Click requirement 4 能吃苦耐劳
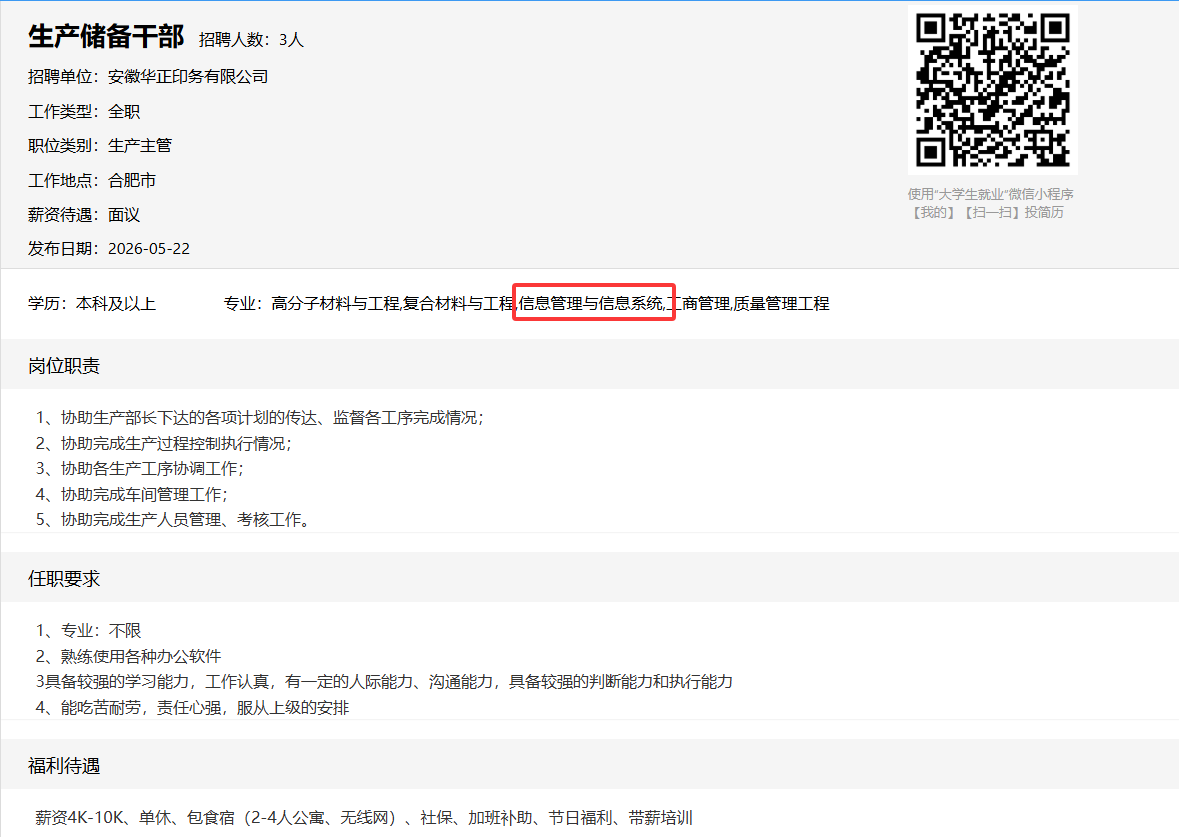 coord(192,708)
